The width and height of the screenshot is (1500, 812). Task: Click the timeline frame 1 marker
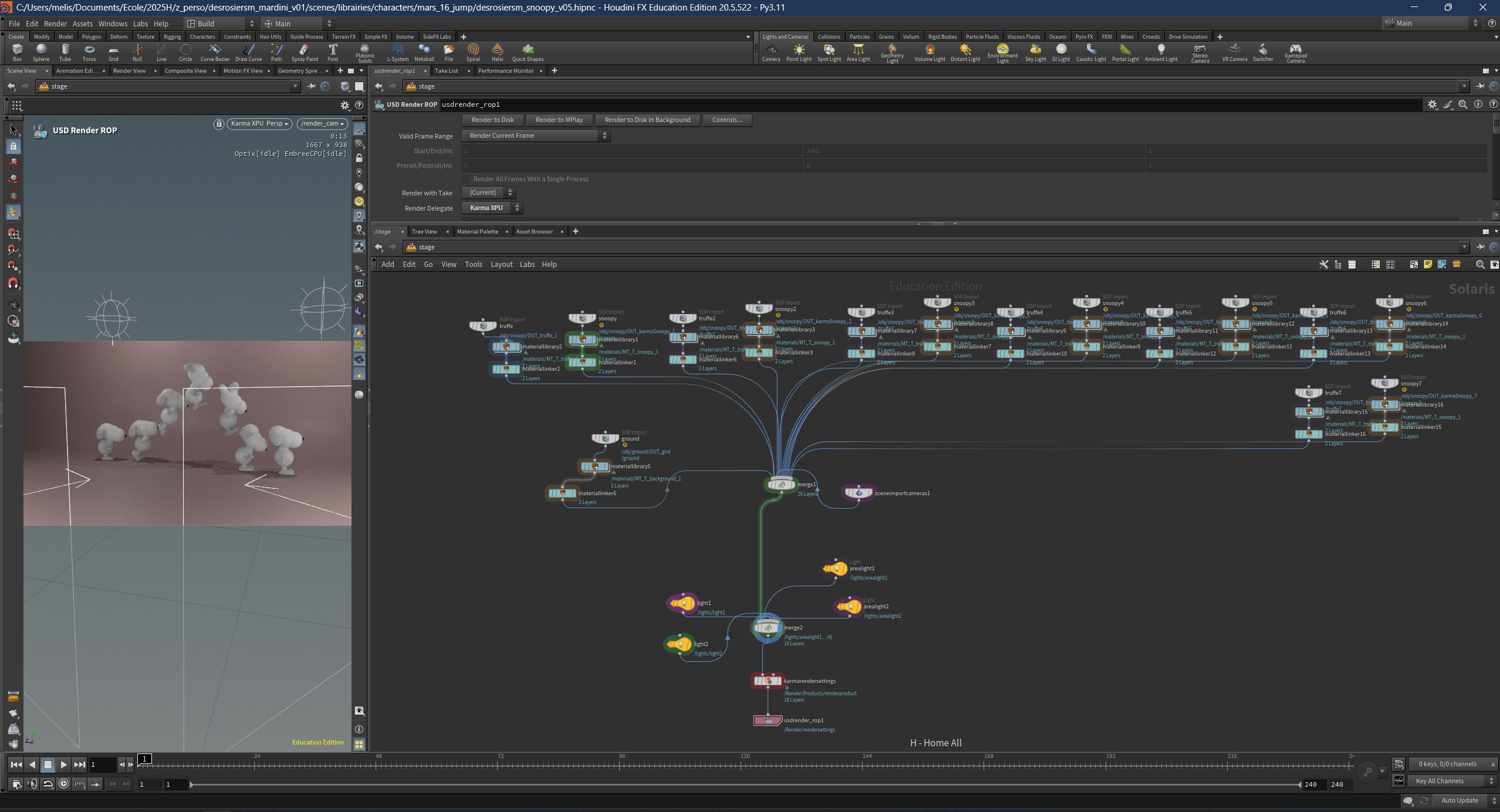(145, 759)
